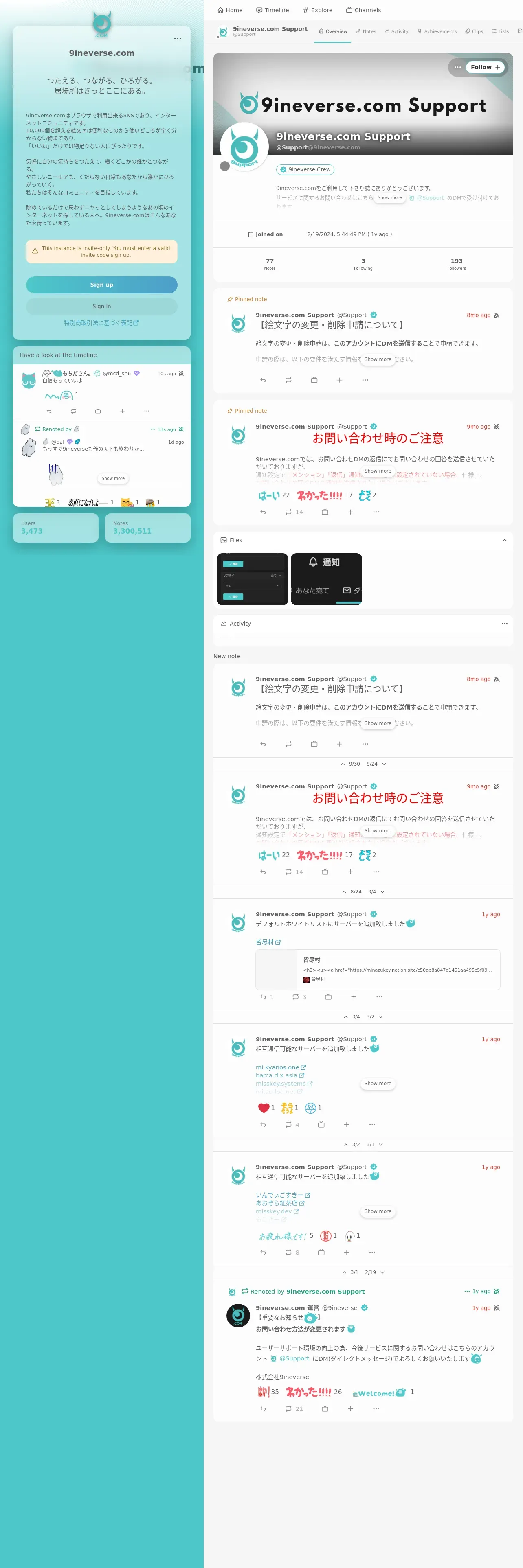Go to earlier date before 9/30 separator
Screen dimensions: 523x1568
coord(343,764)
